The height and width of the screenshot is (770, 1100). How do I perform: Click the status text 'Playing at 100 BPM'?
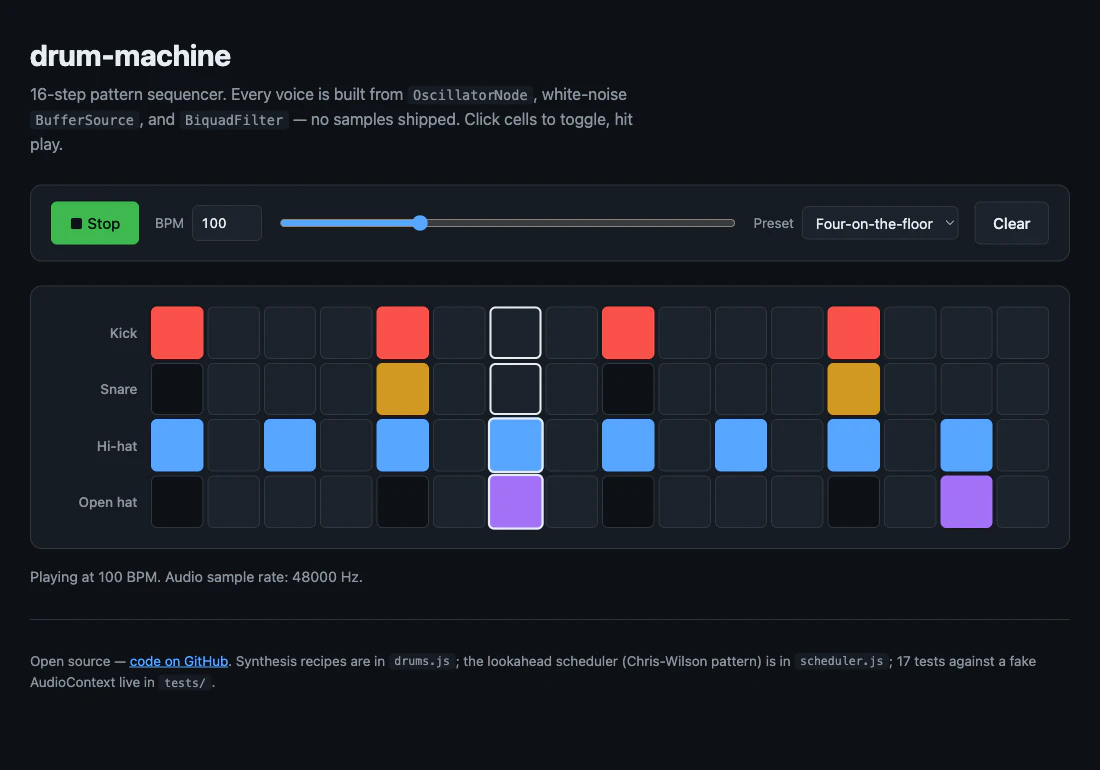click(x=95, y=577)
